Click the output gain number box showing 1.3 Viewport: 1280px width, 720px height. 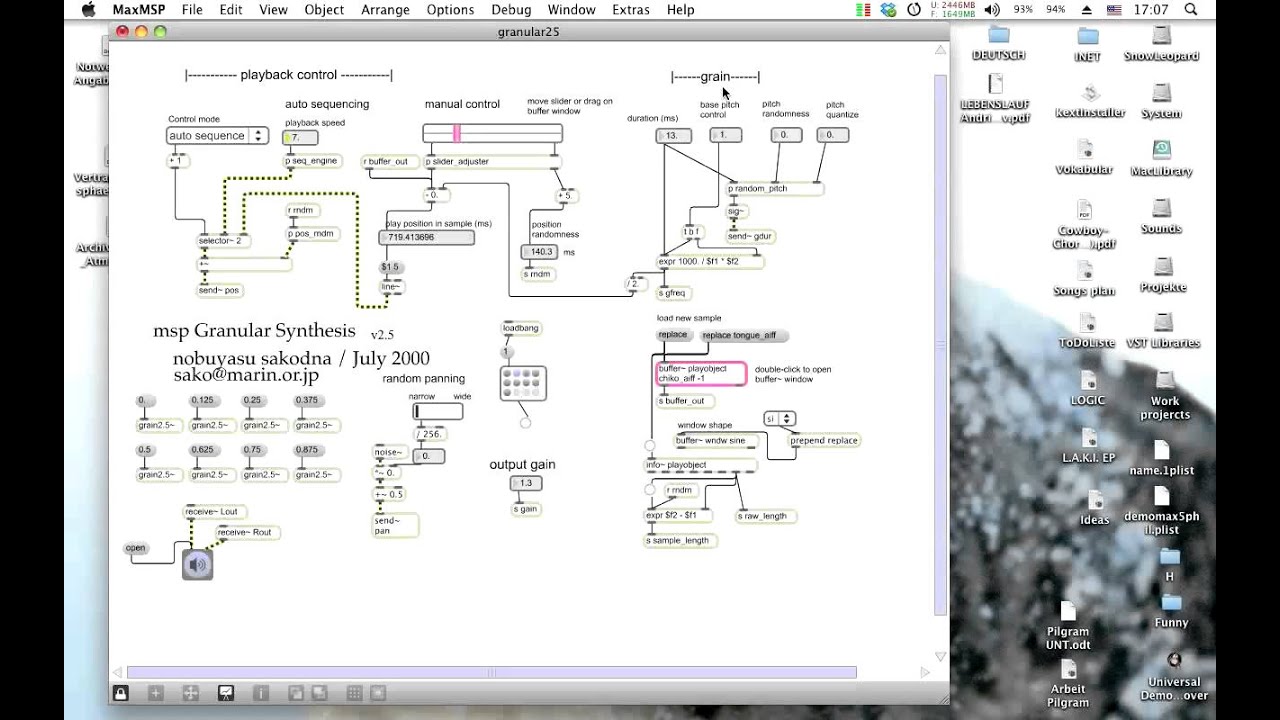(x=527, y=483)
